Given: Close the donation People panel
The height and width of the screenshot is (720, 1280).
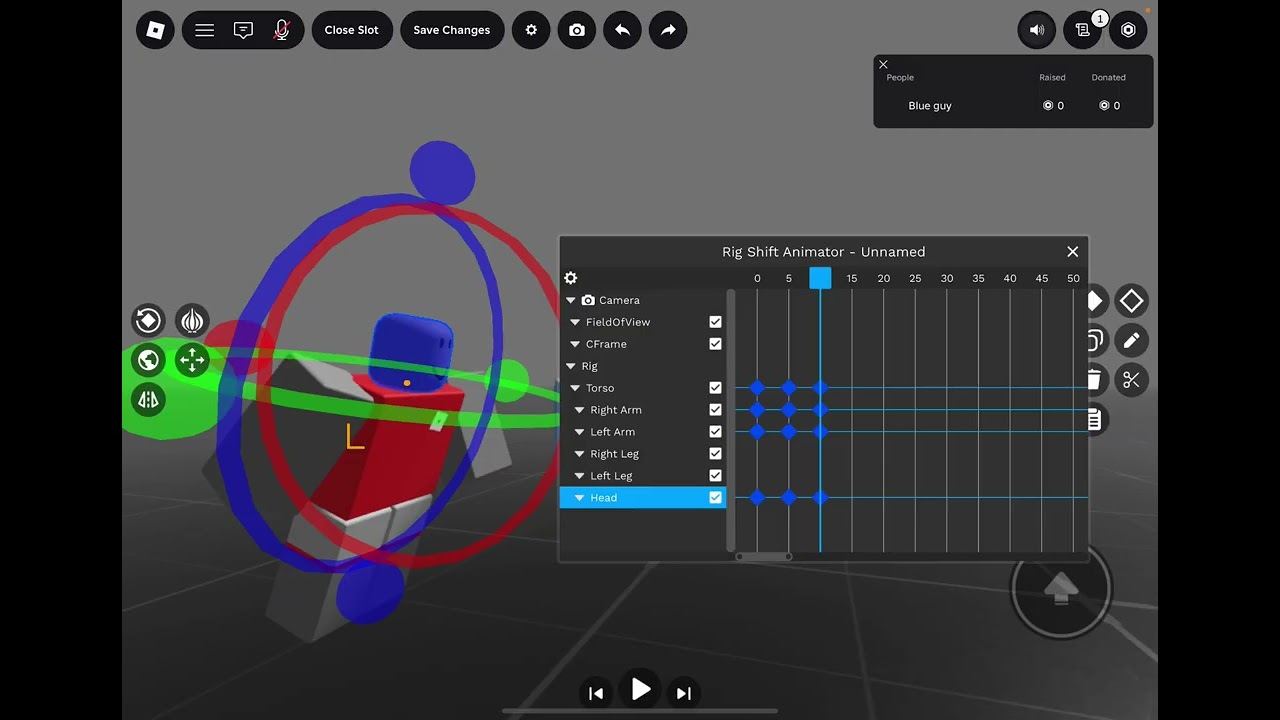Looking at the screenshot, I should click(883, 64).
